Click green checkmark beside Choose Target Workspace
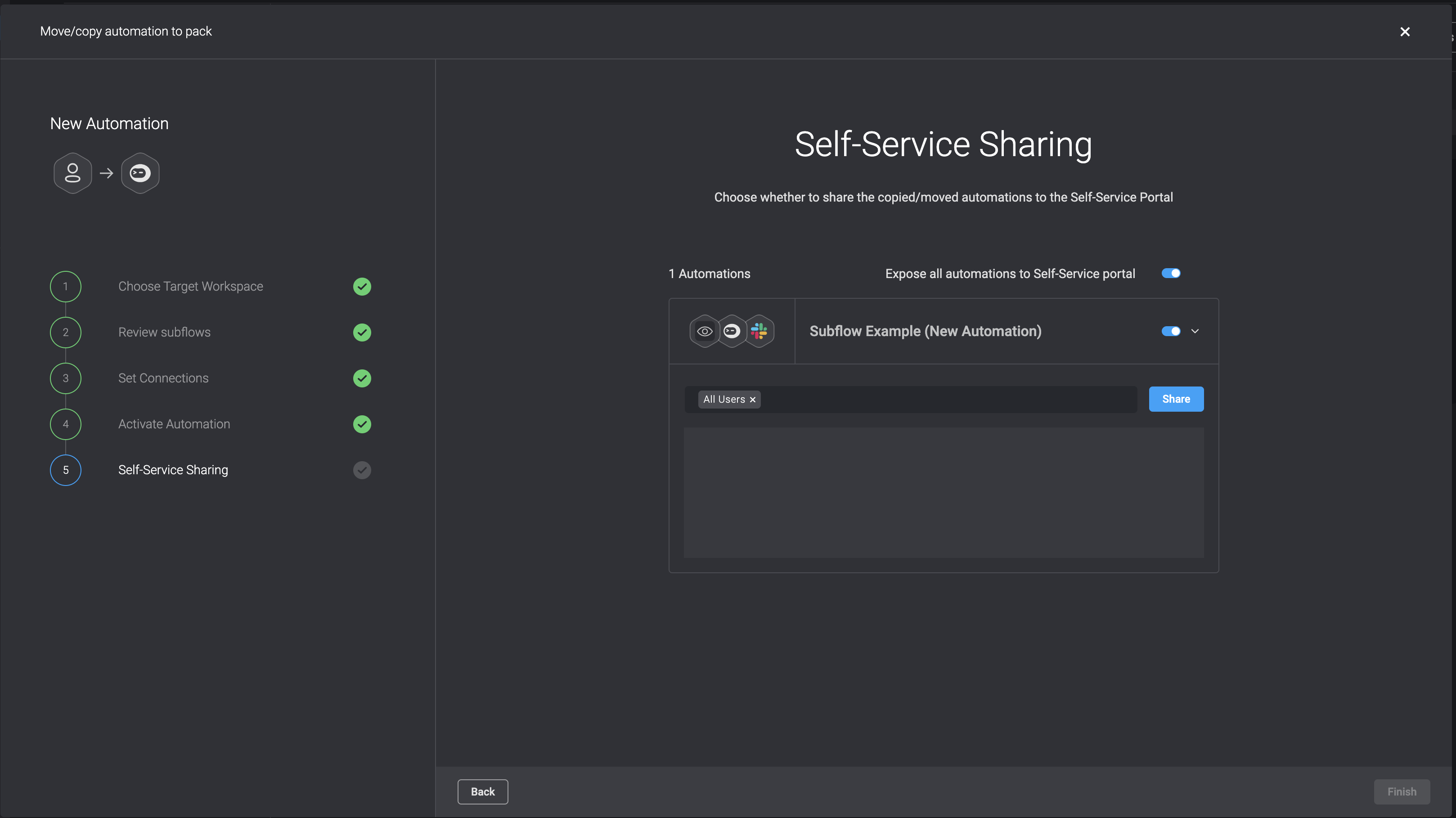This screenshot has width=1456, height=818. (x=362, y=287)
